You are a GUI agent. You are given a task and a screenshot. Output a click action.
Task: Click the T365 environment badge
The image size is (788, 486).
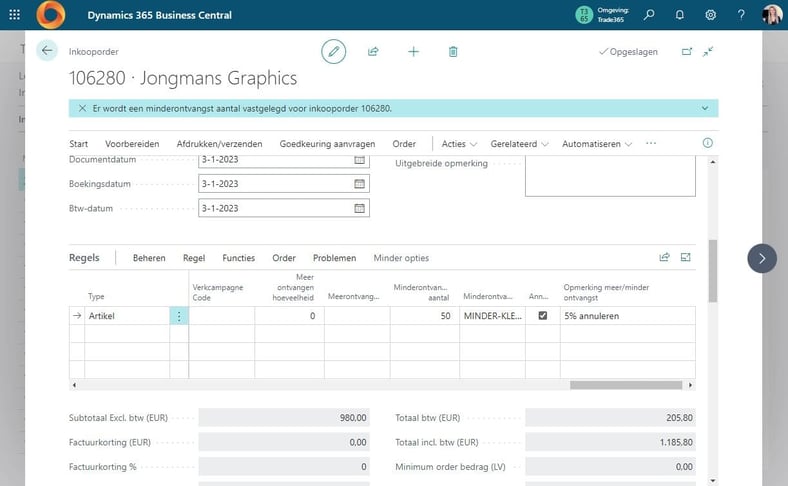(584, 15)
